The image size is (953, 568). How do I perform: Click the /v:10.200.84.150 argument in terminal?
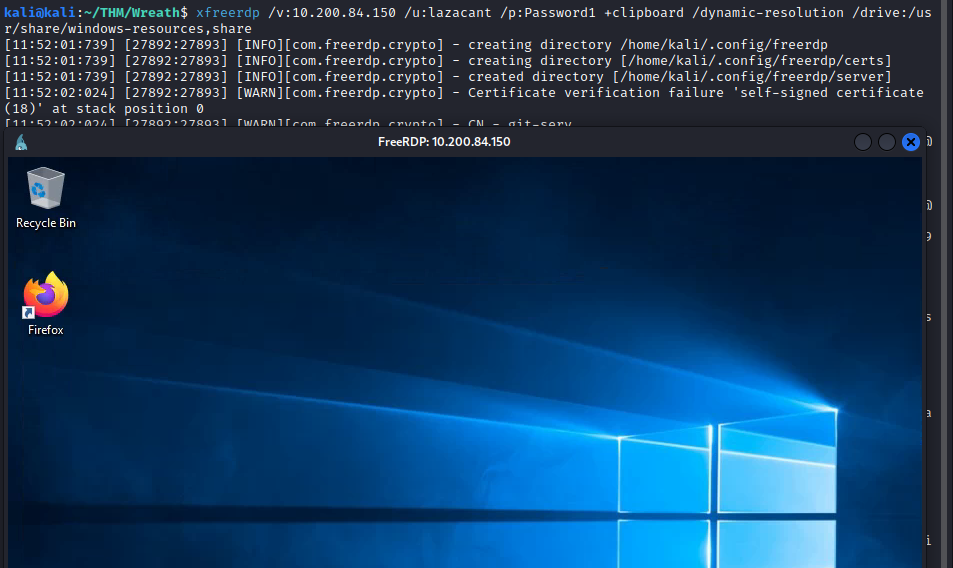pos(332,13)
